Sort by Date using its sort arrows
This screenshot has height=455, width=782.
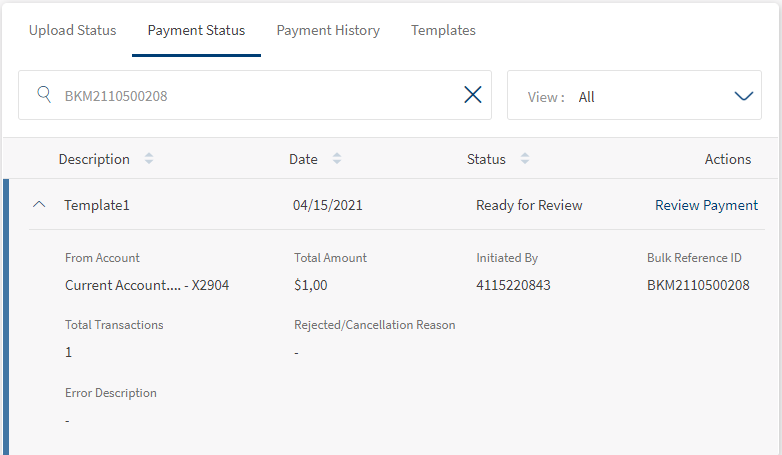[337, 159]
